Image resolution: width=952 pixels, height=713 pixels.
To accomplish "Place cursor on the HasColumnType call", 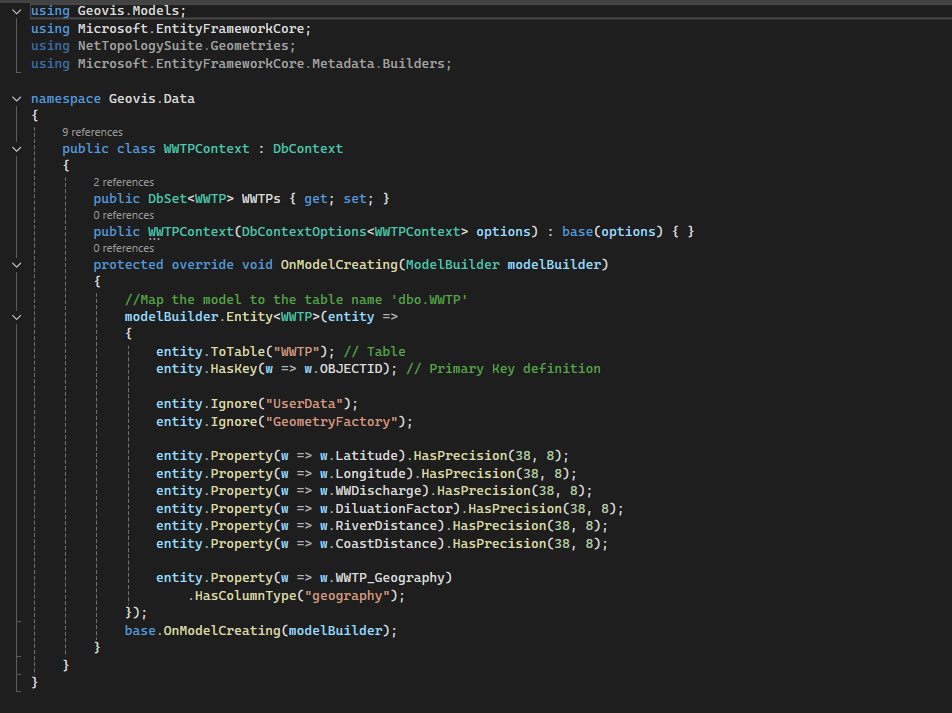I will [x=245, y=595].
